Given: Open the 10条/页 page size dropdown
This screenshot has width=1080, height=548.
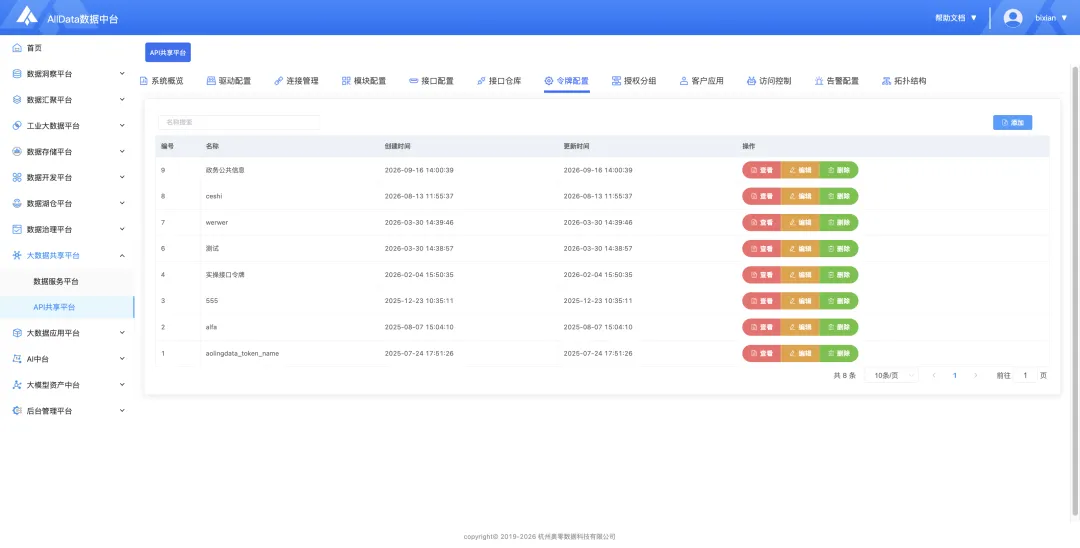Looking at the screenshot, I should coord(891,375).
